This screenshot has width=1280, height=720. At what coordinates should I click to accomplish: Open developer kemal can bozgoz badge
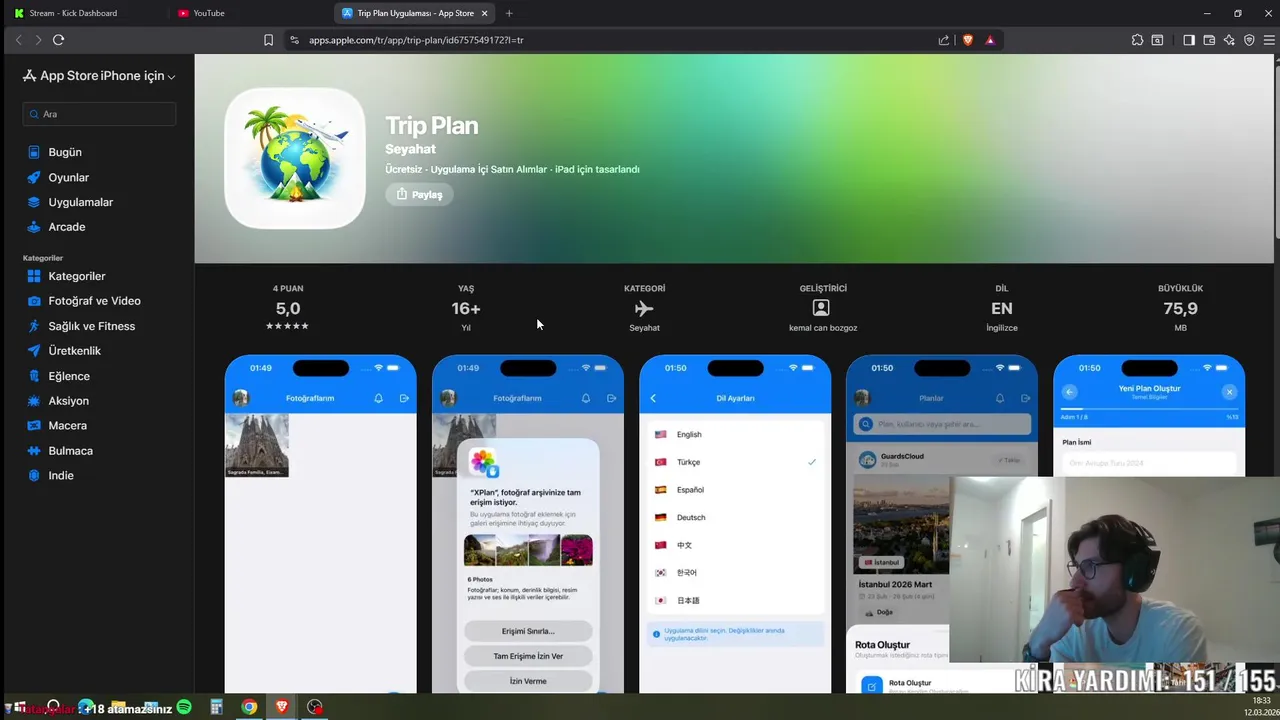click(822, 308)
